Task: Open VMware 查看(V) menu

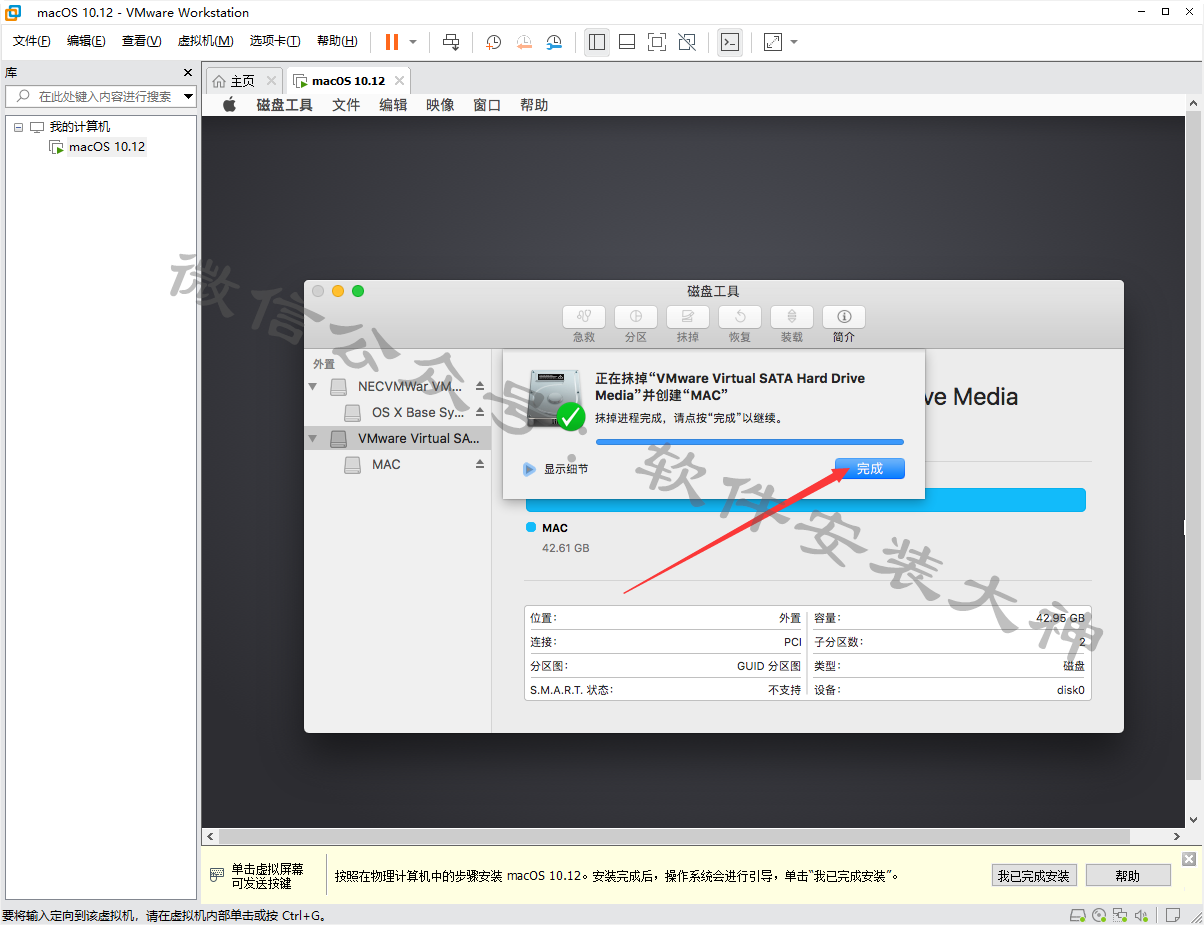Action: [x=141, y=41]
